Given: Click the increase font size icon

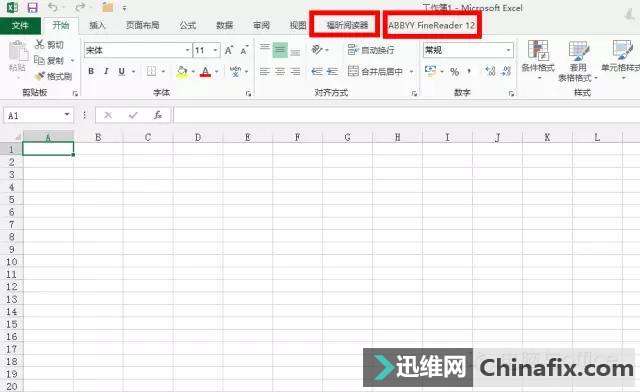Looking at the screenshot, I should 229,50.
